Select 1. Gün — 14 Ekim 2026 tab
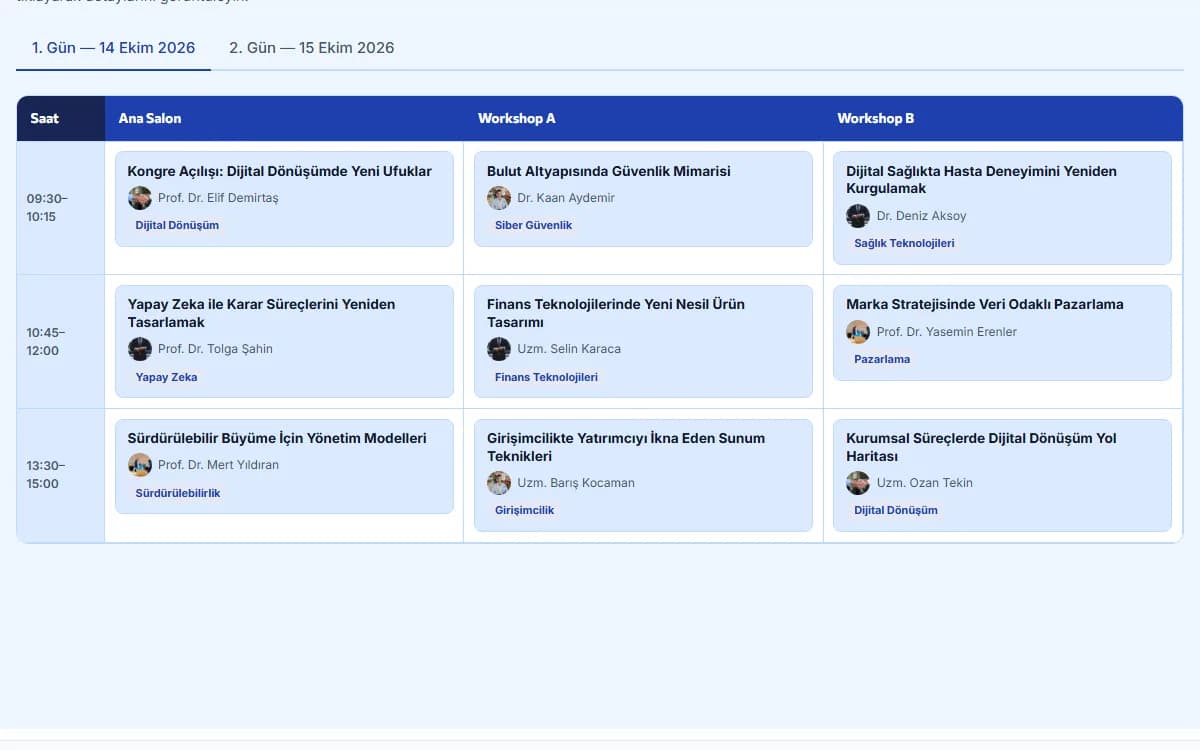Viewport: 1200px width, 750px height. (x=113, y=48)
